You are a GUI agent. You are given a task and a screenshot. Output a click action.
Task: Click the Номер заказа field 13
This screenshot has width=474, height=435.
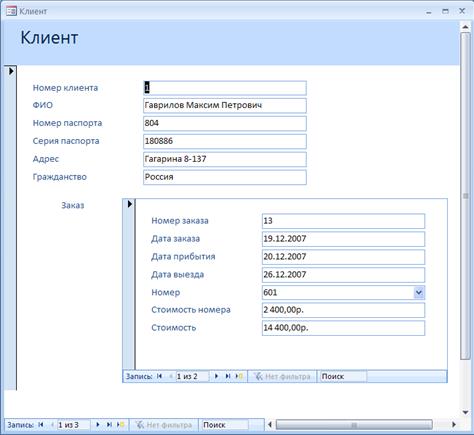pyautogui.click(x=343, y=221)
